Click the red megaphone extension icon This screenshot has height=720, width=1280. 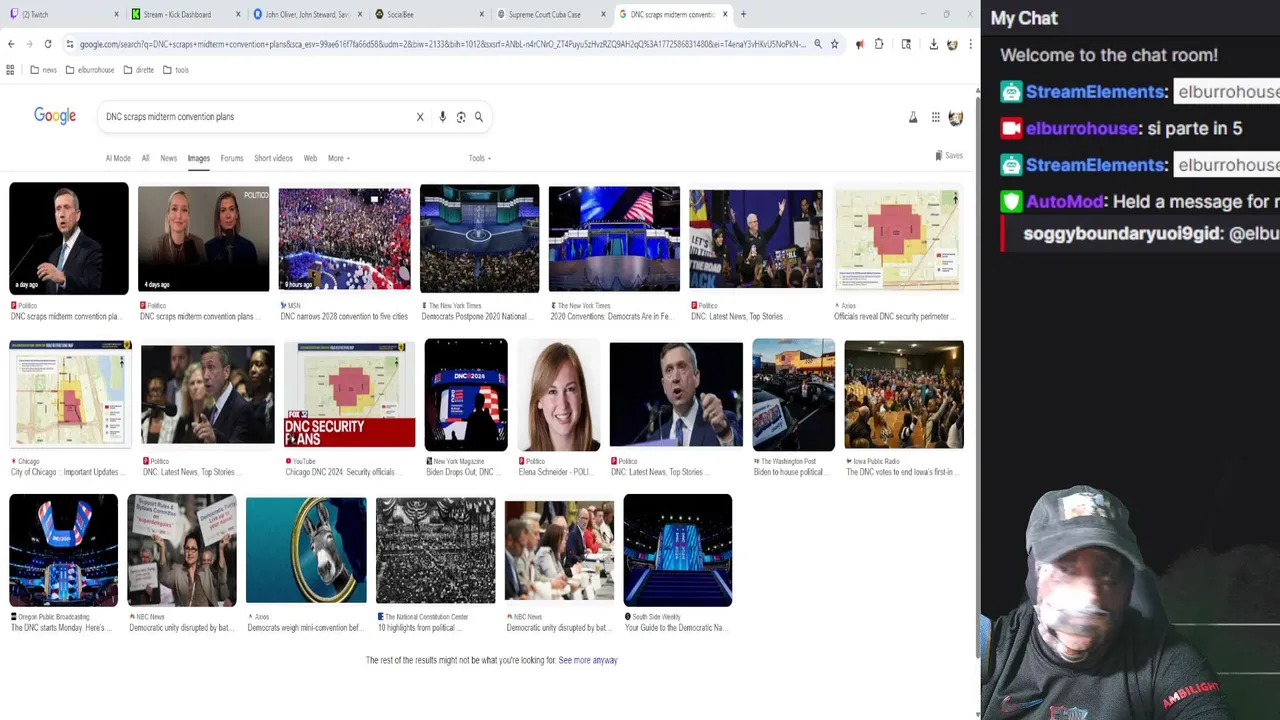click(x=859, y=44)
